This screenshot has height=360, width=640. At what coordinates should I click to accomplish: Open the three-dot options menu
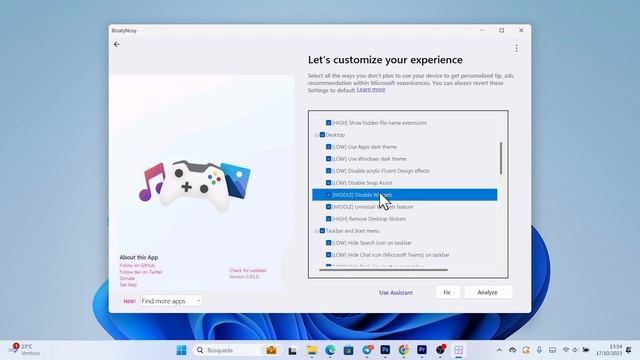pyautogui.click(x=516, y=49)
